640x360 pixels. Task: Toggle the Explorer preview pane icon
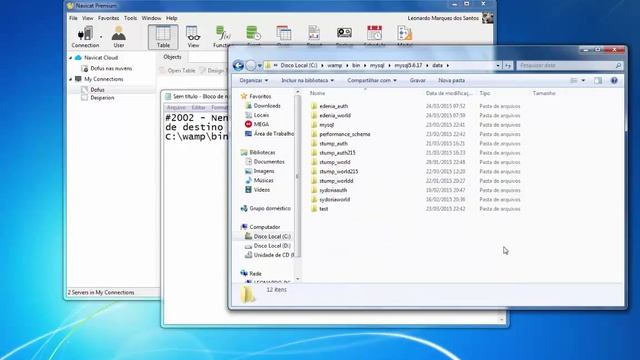point(598,80)
